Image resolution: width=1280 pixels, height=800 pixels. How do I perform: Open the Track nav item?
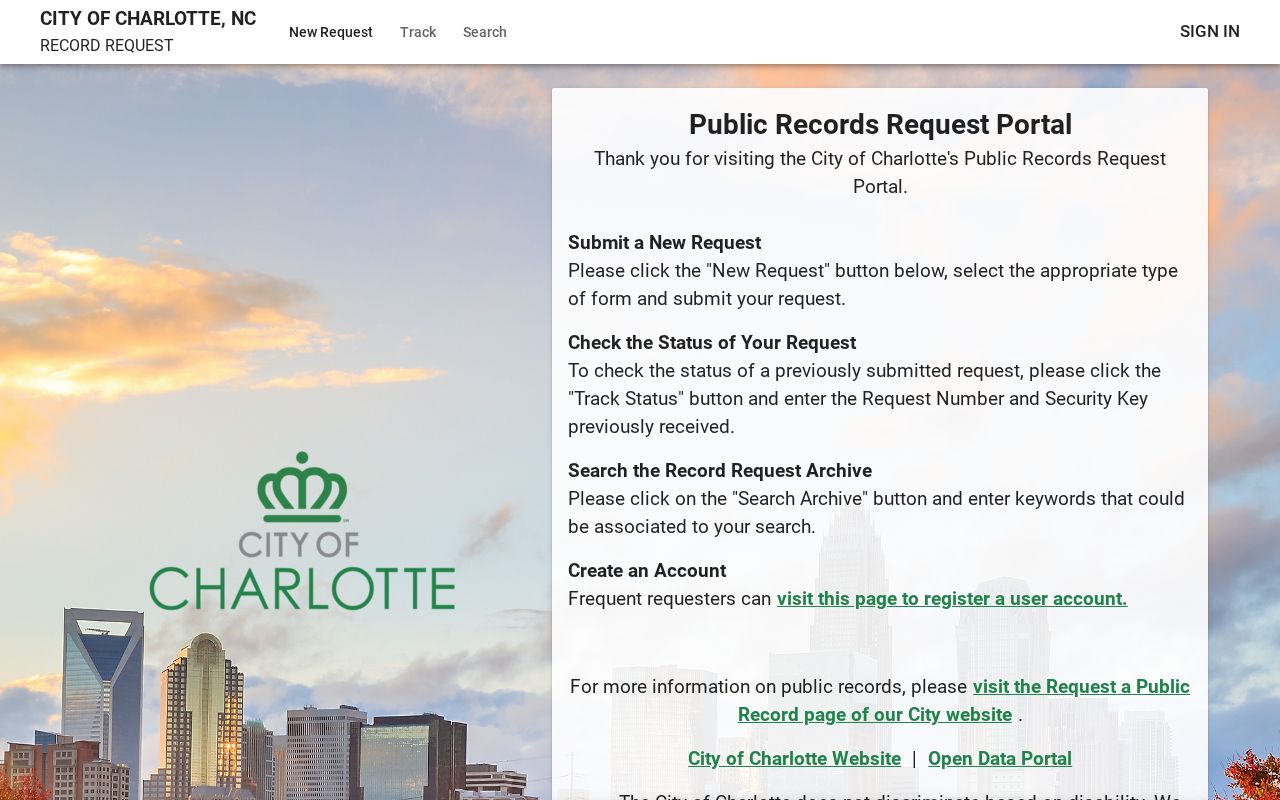[418, 32]
